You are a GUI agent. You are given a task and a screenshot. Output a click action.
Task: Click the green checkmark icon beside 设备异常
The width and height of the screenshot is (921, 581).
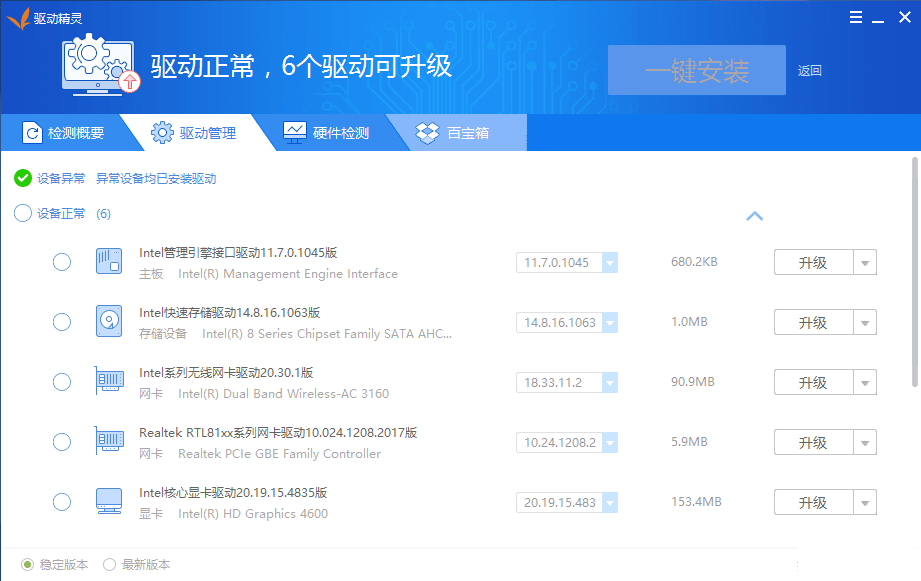[x=23, y=178]
